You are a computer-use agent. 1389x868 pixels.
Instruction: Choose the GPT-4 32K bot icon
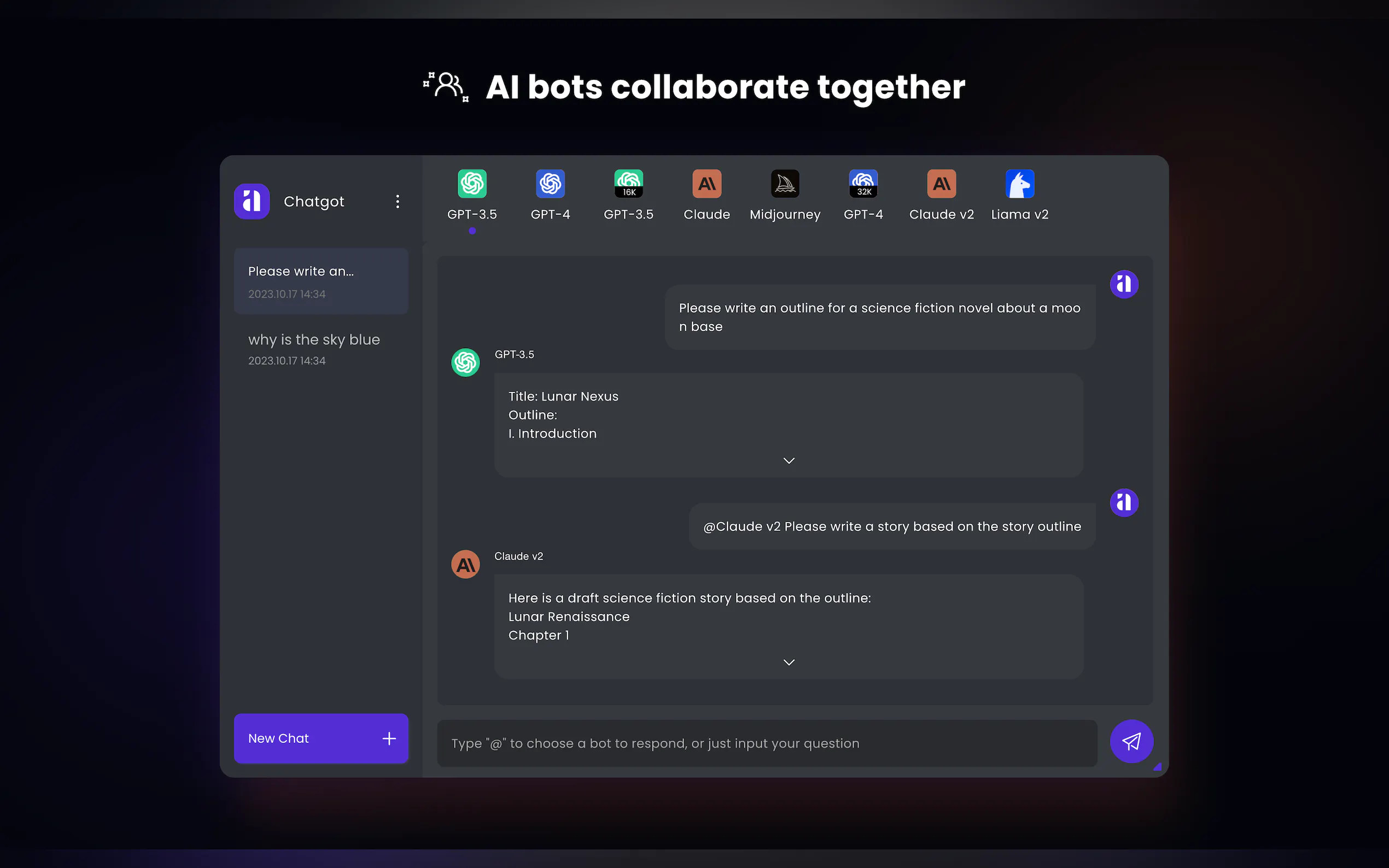pyautogui.click(x=863, y=184)
